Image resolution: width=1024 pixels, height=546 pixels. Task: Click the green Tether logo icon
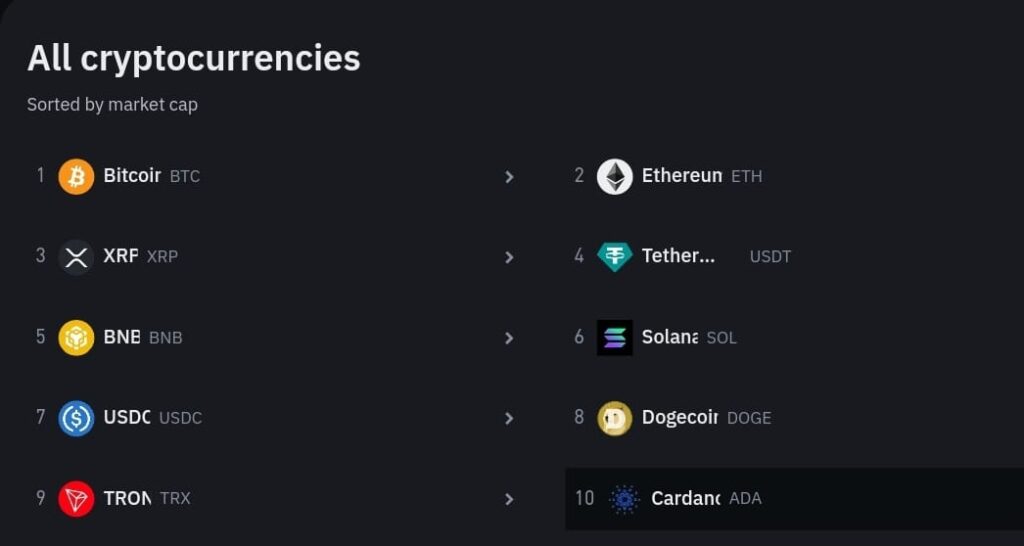(x=615, y=257)
